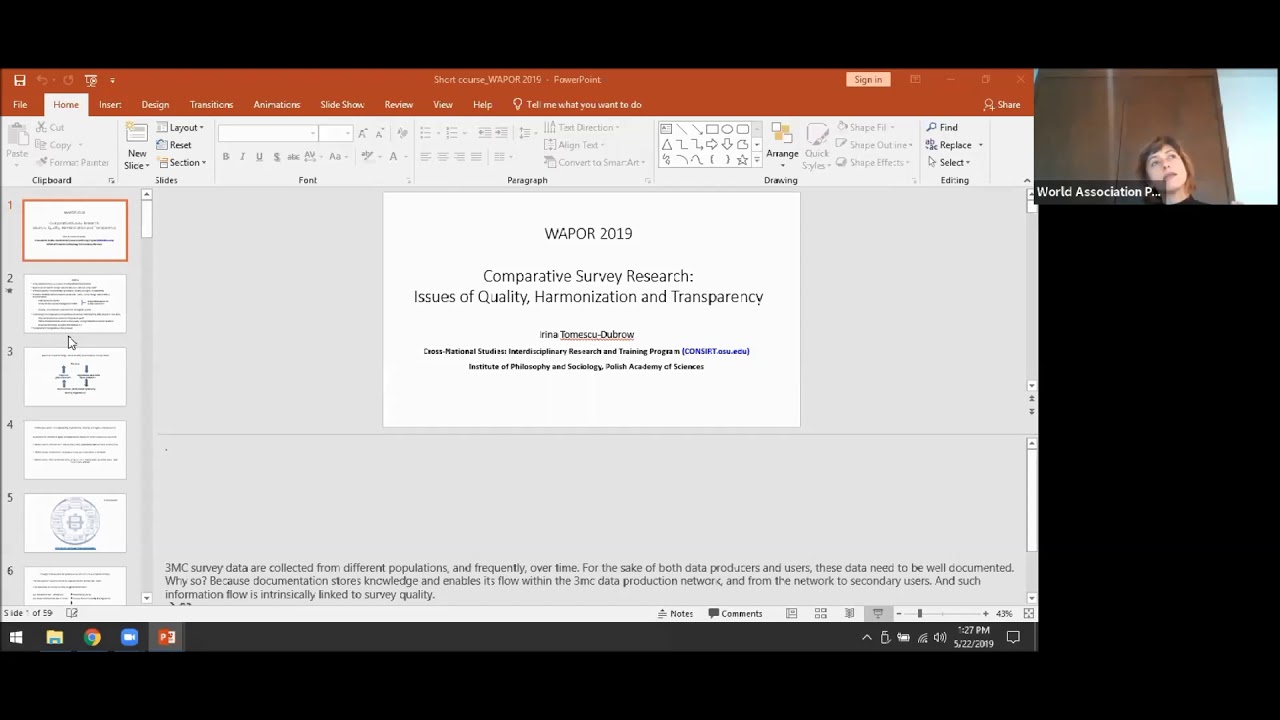This screenshot has width=1280, height=720.
Task: Open the File menu
Action: click(x=20, y=104)
